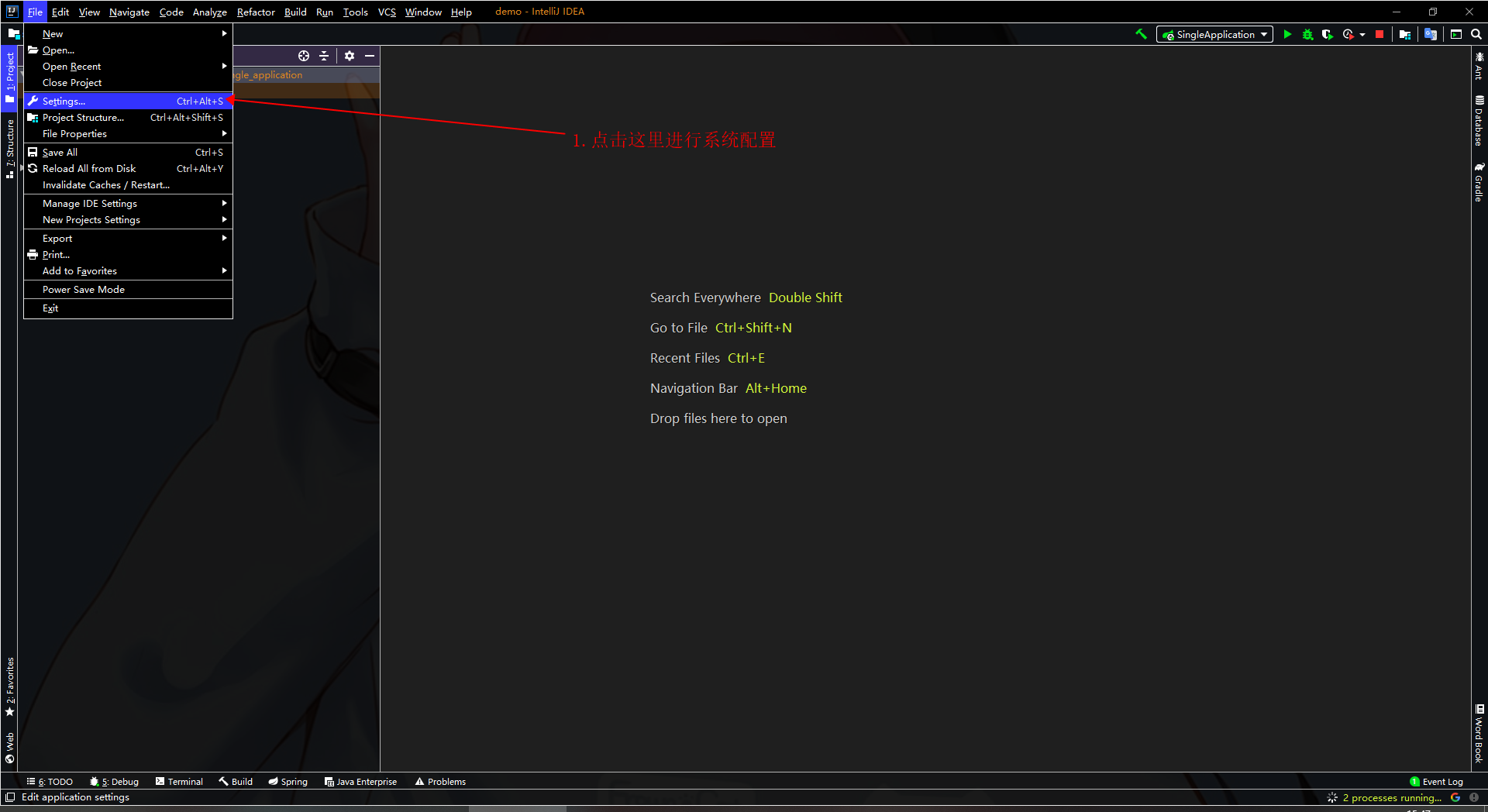Open the SingleApplication run configuration dropdown
Viewport: 1488px width, 812px height.
[x=1214, y=34]
